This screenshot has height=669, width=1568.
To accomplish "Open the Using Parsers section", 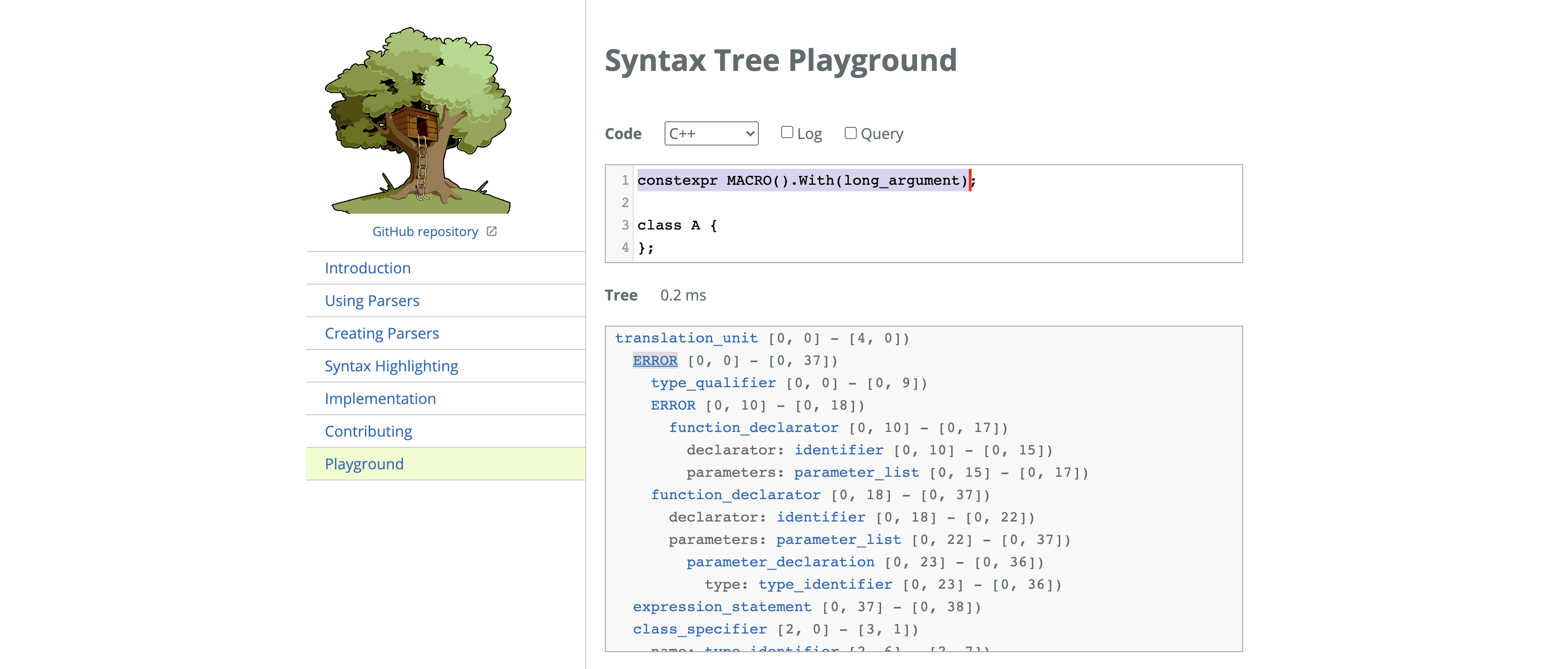I will click(x=371, y=301).
